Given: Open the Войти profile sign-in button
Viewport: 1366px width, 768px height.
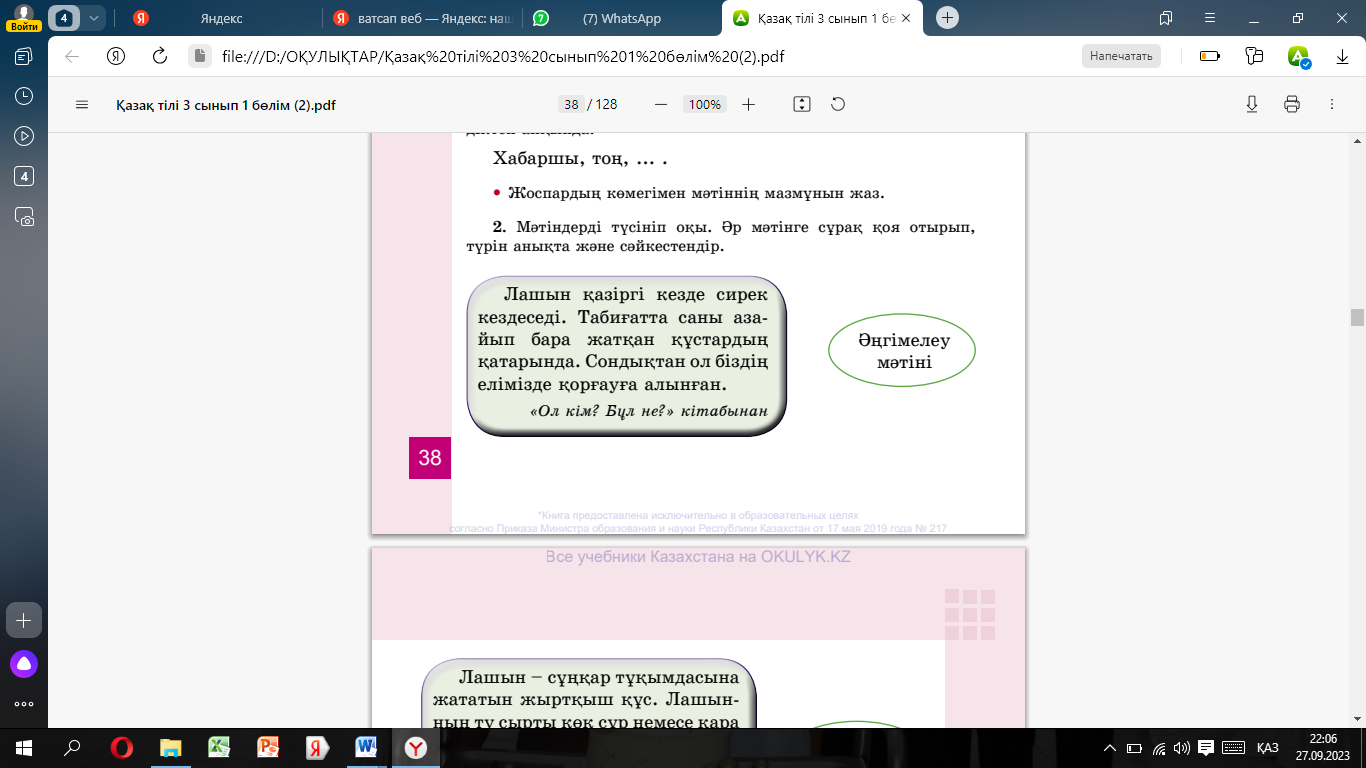Looking at the screenshot, I should click(x=22, y=17).
